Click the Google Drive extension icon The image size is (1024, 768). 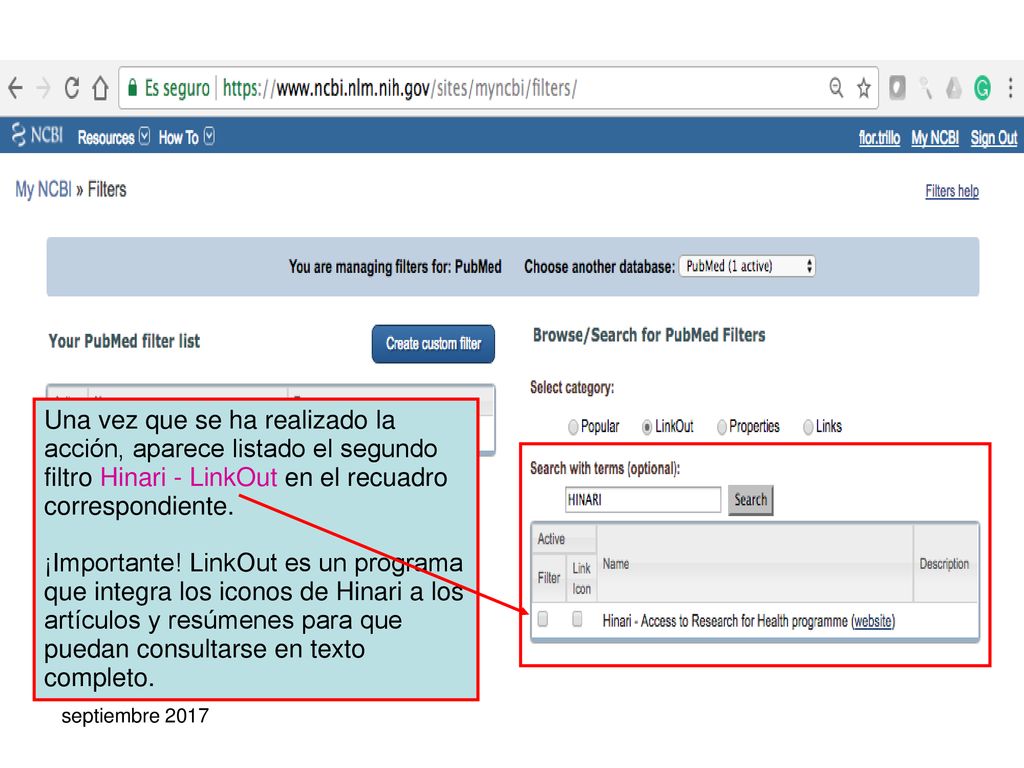(x=954, y=88)
